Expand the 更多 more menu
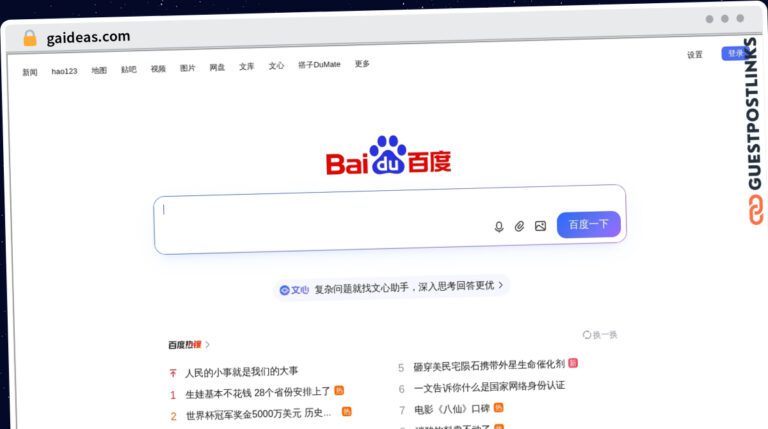 point(362,64)
